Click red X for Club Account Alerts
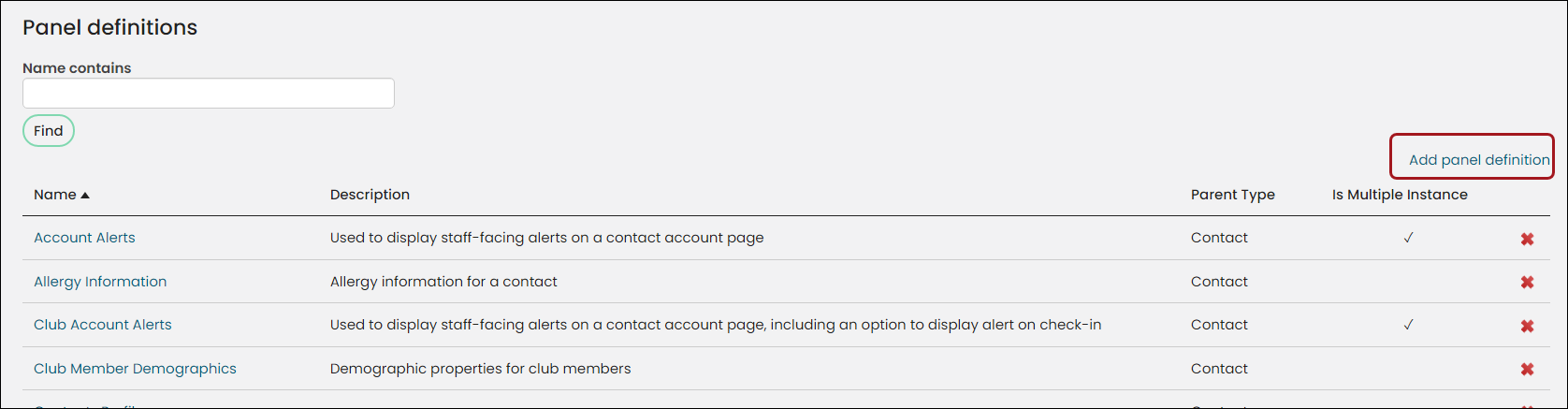This screenshot has height=409, width=1568. (x=1527, y=326)
